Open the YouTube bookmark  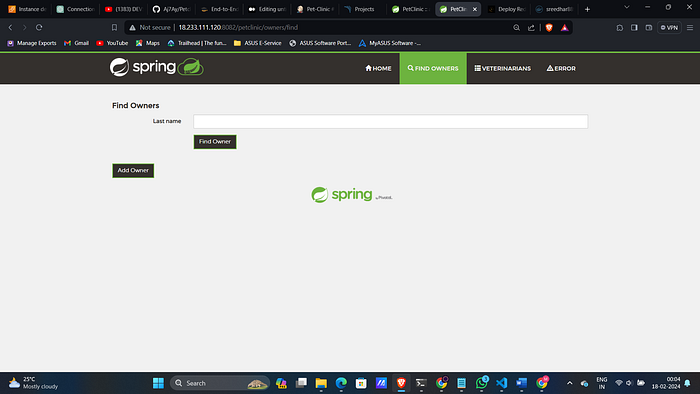[x=112, y=43]
